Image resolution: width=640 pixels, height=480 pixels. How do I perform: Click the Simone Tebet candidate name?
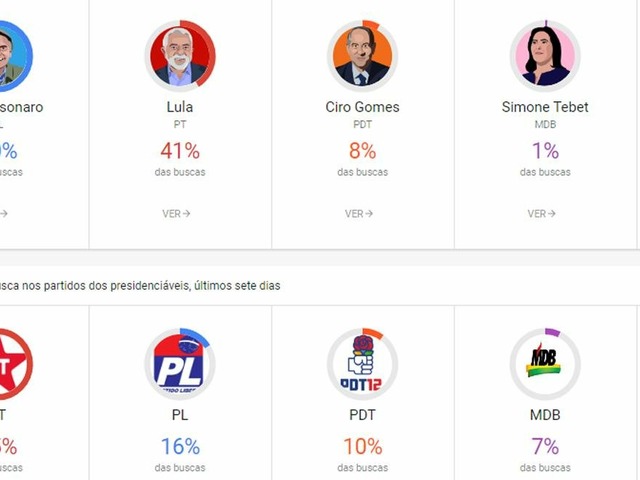(x=545, y=107)
